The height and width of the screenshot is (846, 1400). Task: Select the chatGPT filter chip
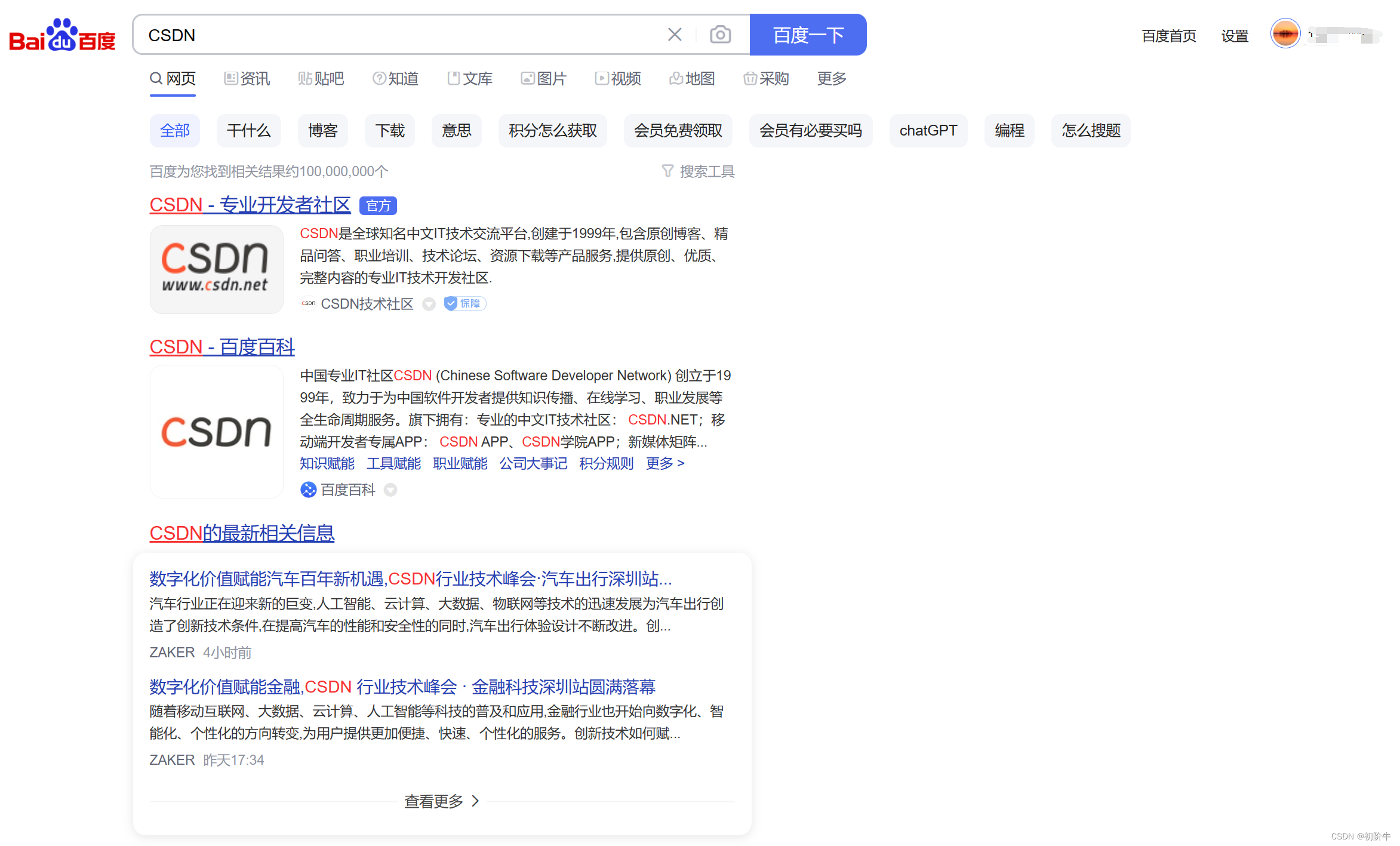928,131
